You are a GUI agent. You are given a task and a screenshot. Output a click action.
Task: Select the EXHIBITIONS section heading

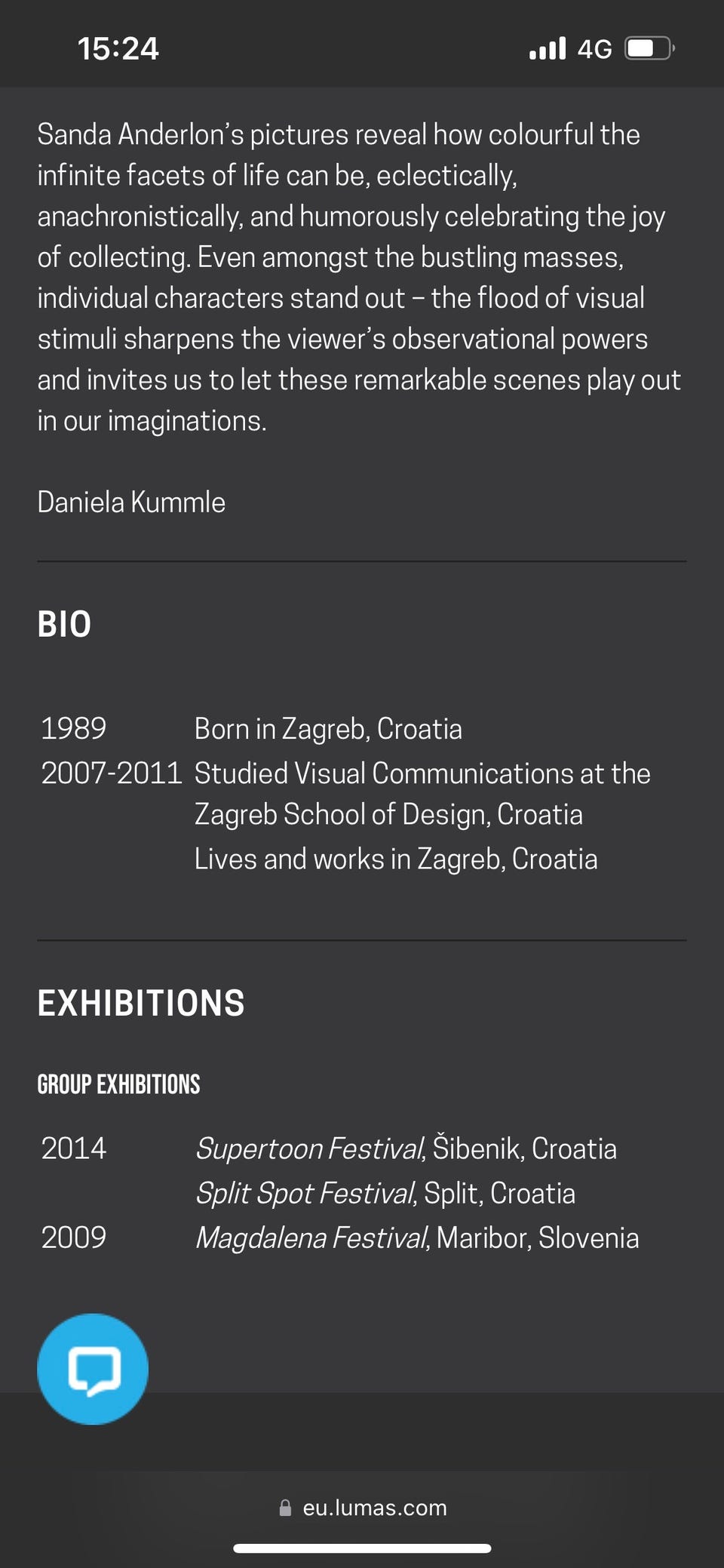(x=141, y=1004)
